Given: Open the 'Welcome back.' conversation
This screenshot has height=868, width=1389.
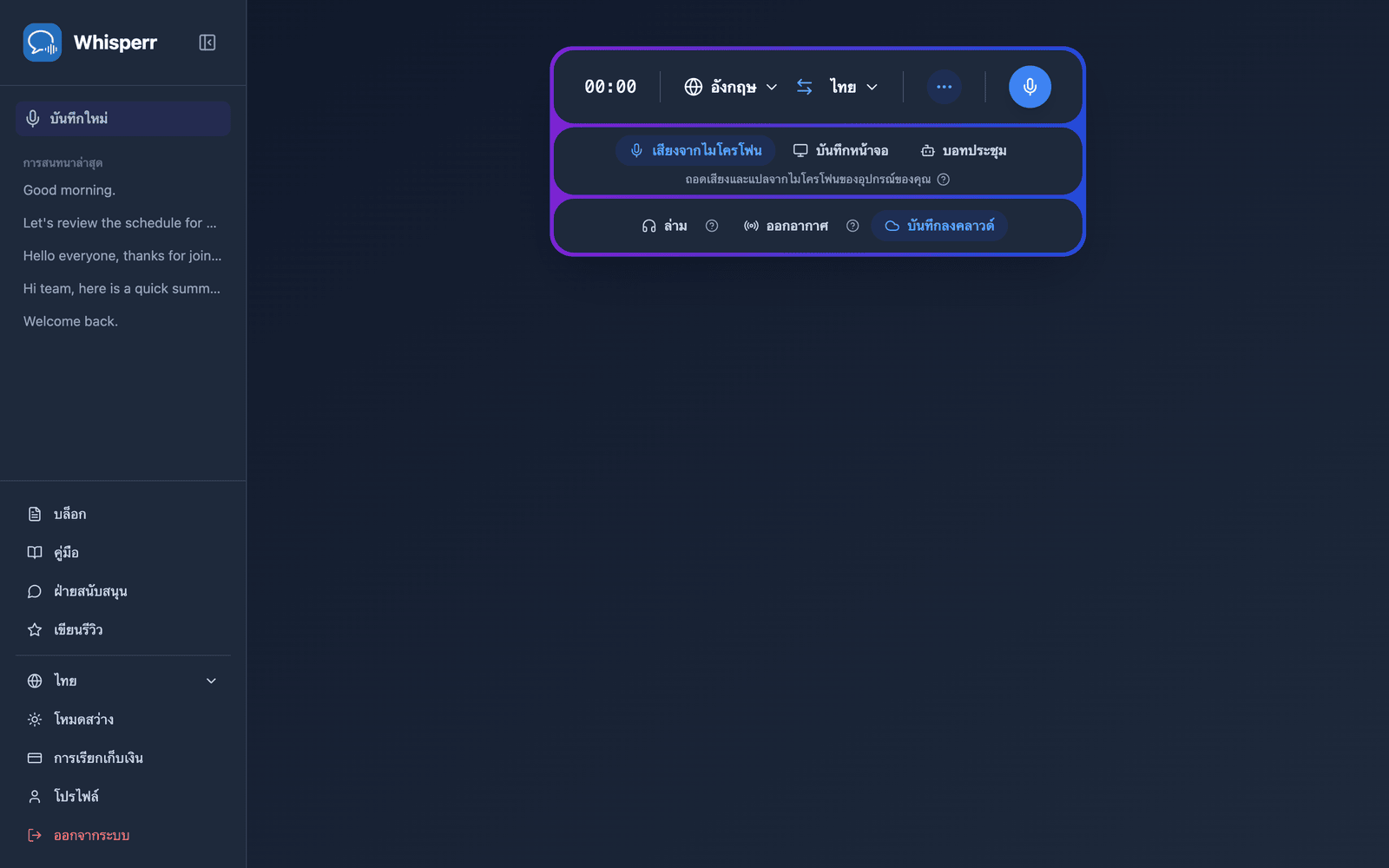Looking at the screenshot, I should (x=123, y=321).
